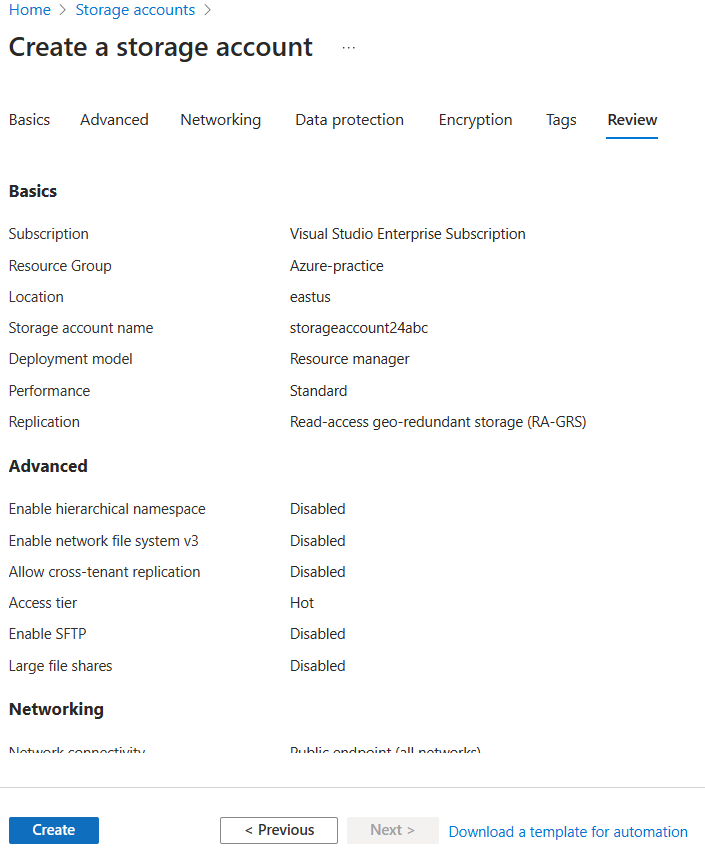Select the Review tab
705x858 pixels.
pyautogui.click(x=632, y=120)
